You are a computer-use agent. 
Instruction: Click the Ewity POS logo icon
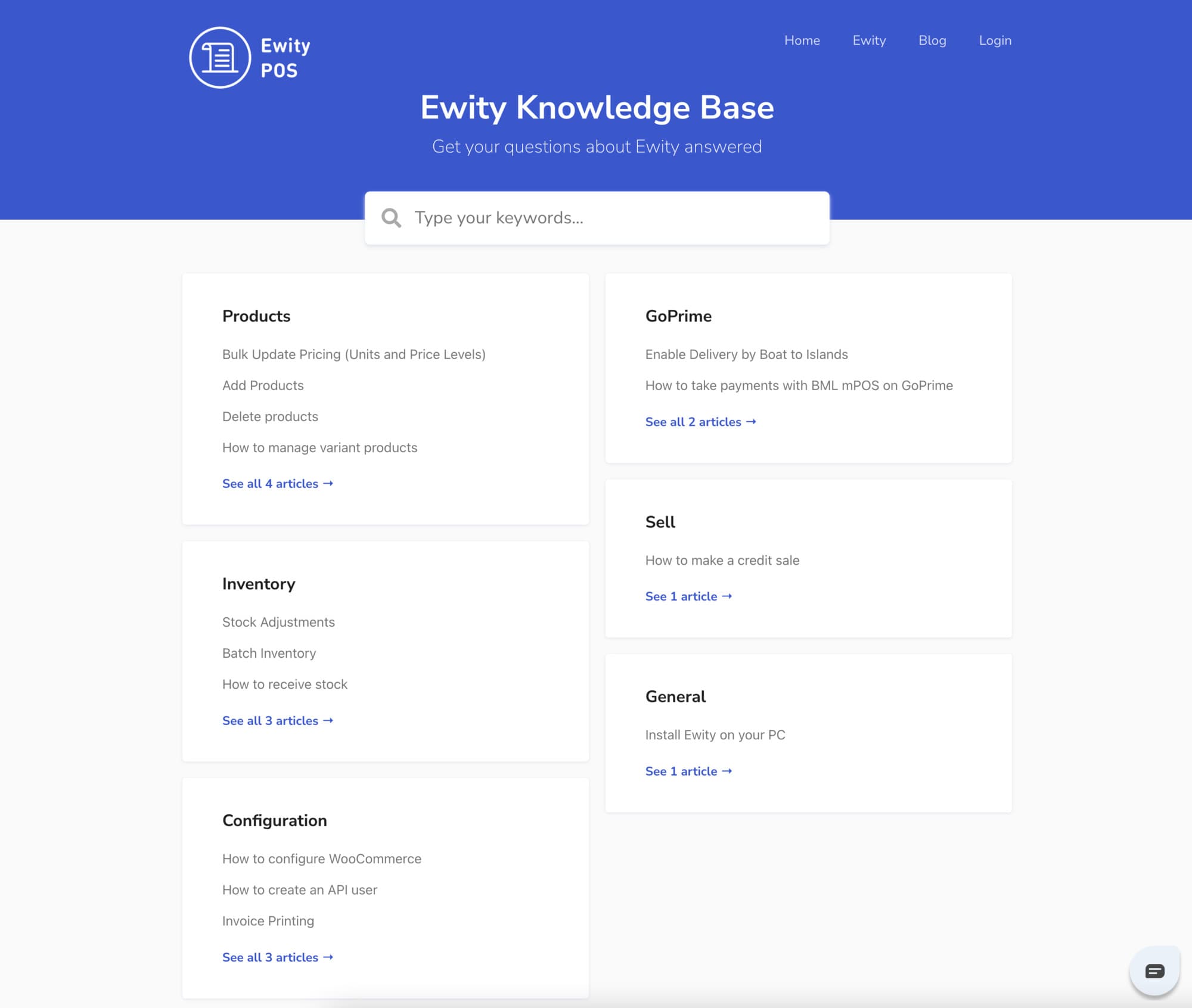point(220,58)
